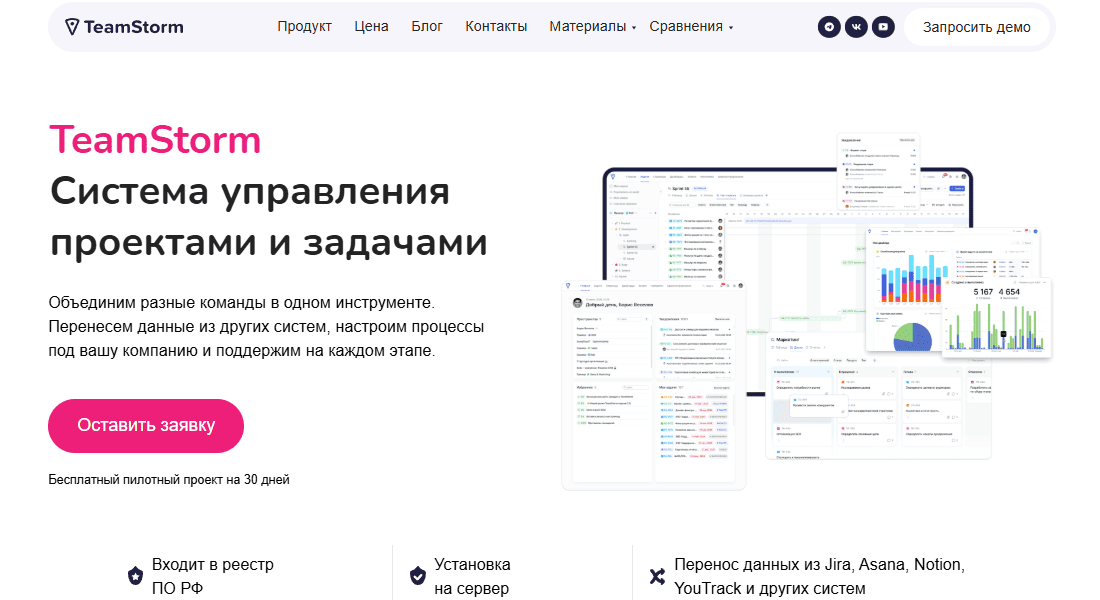This screenshot has height=600, width=1100.
Task: Open the Telegram social icon
Action: pos(829,27)
